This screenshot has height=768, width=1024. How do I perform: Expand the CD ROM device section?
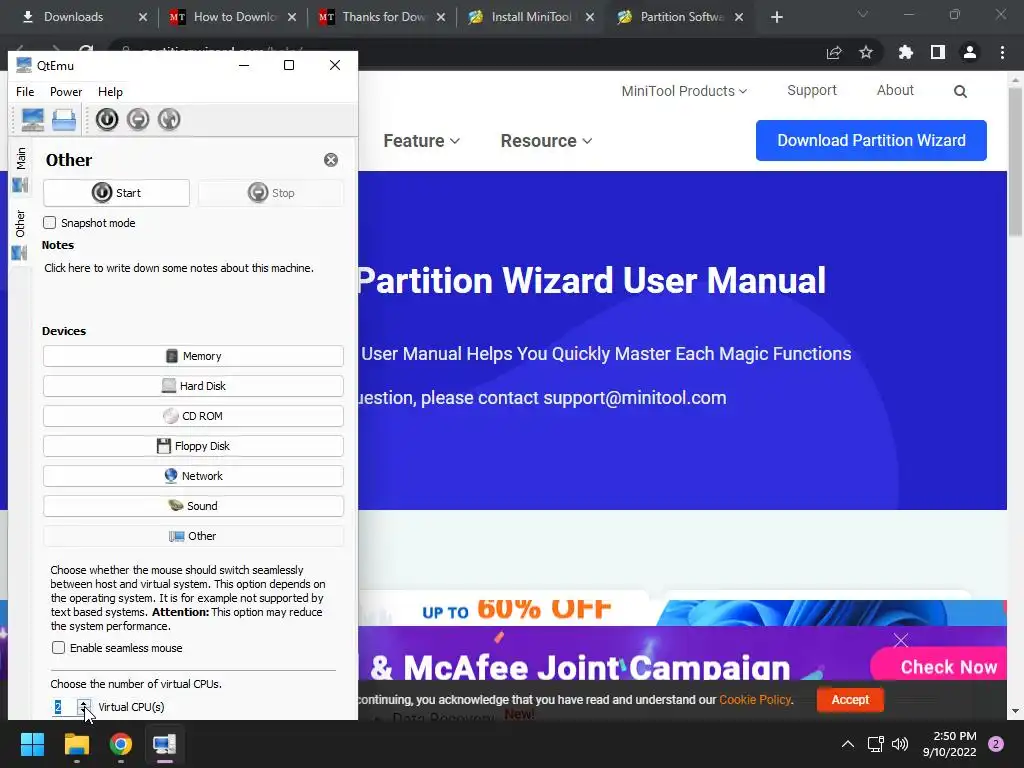[193, 417]
